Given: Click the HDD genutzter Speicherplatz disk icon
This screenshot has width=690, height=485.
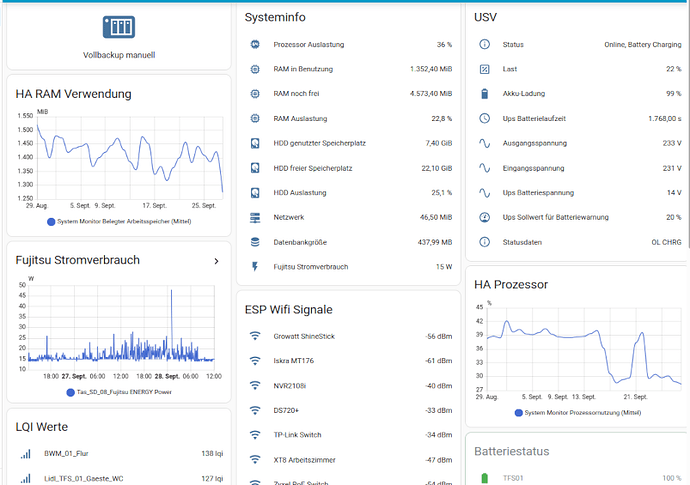Looking at the screenshot, I should click(x=255, y=143).
